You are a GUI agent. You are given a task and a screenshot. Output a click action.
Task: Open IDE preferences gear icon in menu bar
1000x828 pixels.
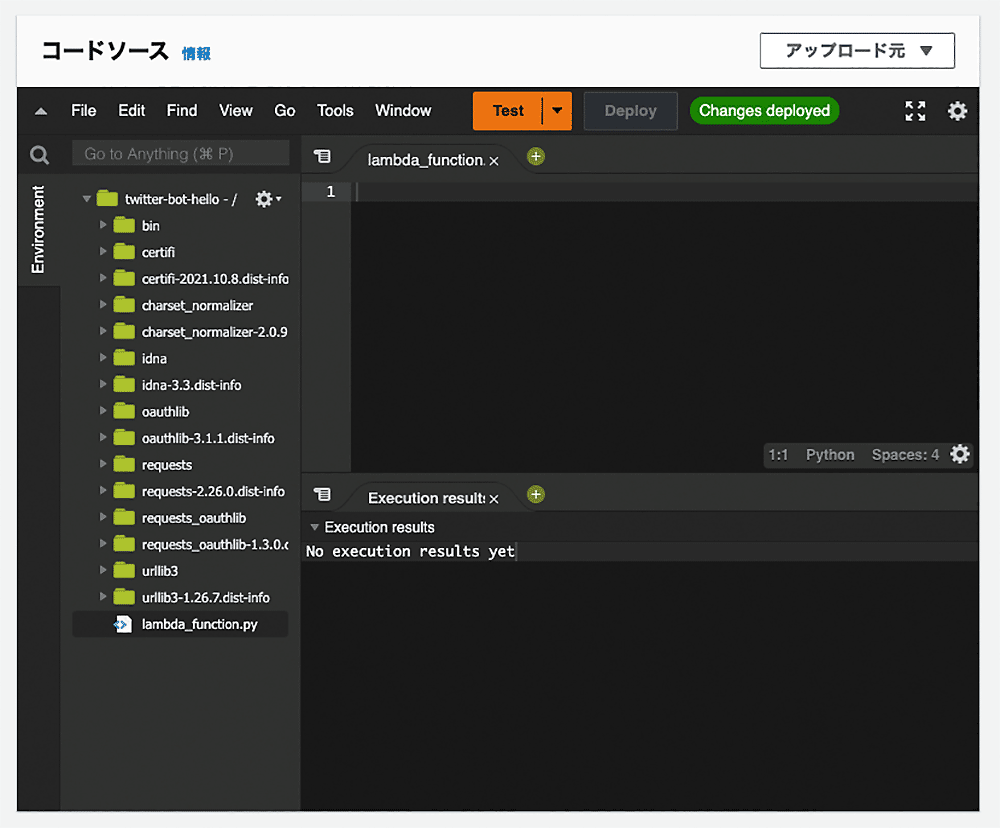tap(957, 111)
